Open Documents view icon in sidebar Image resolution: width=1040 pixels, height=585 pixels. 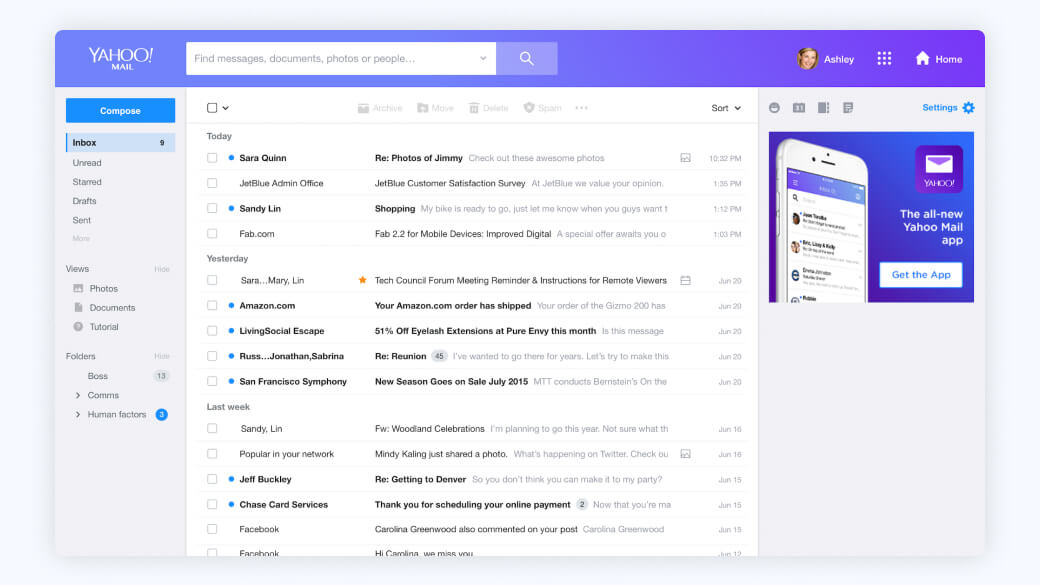(78, 308)
